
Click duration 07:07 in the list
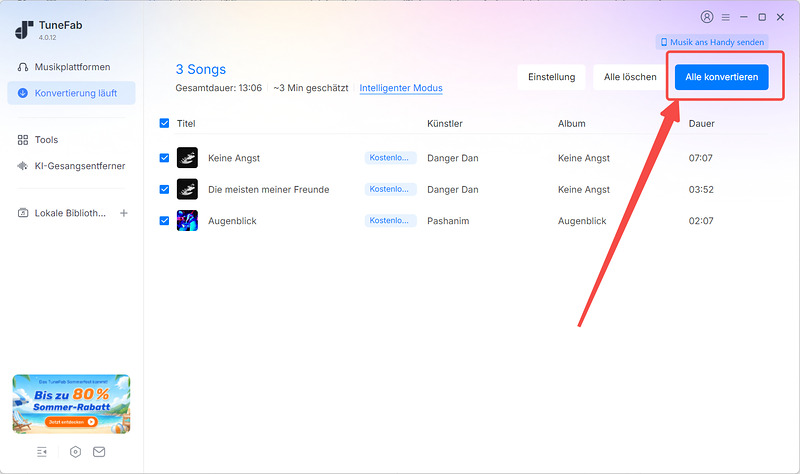coord(701,158)
